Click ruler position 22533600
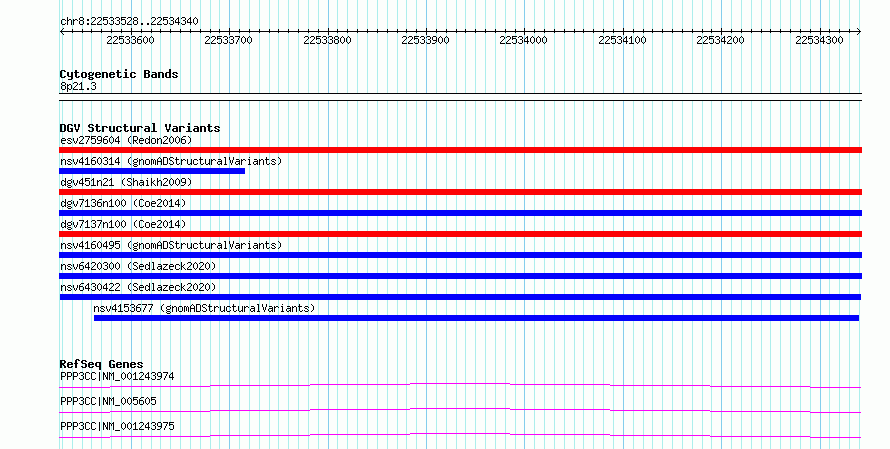This screenshot has height=449, width=890. (131, 40)
